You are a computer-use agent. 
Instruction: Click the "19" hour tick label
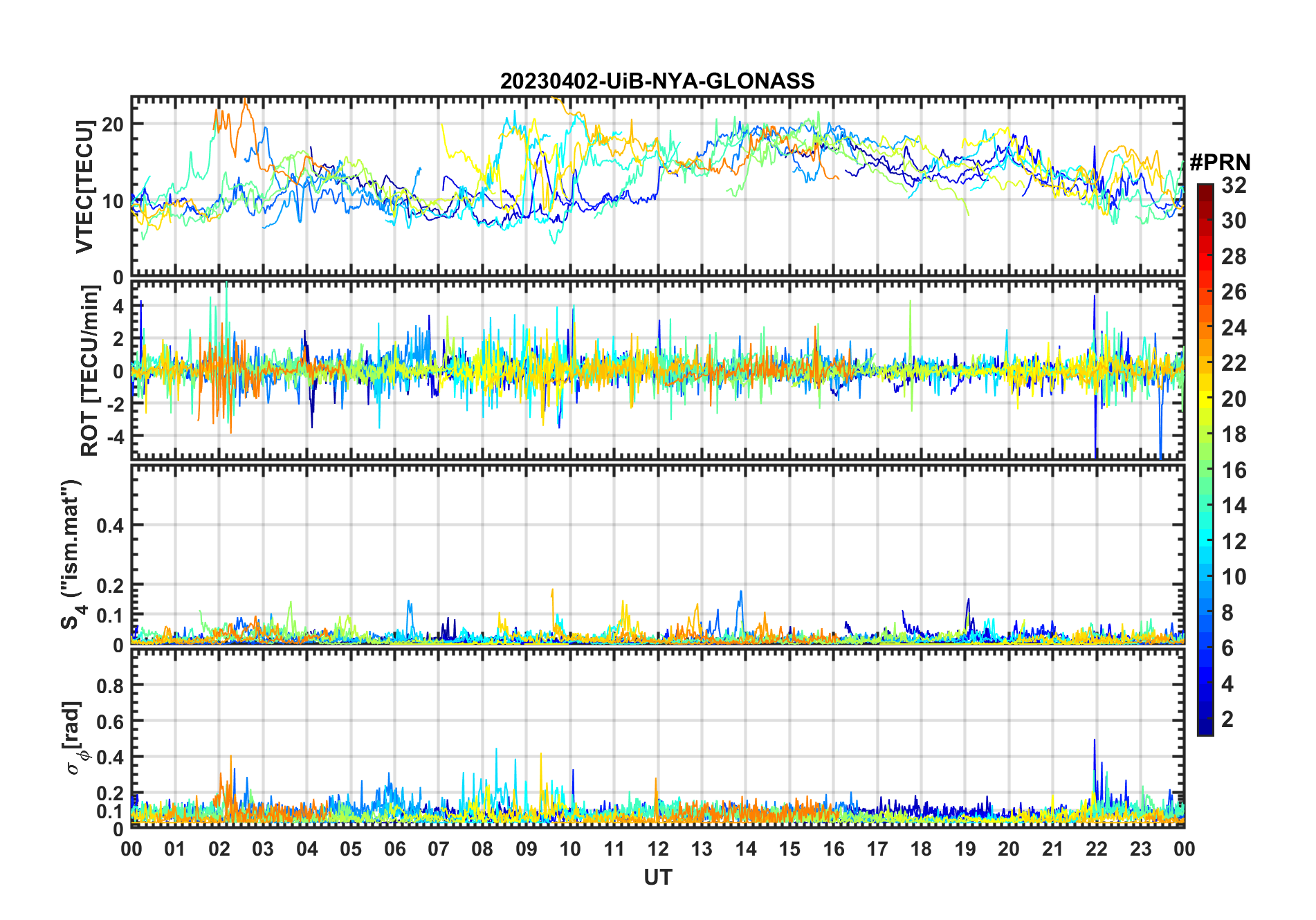coord(965,849)
